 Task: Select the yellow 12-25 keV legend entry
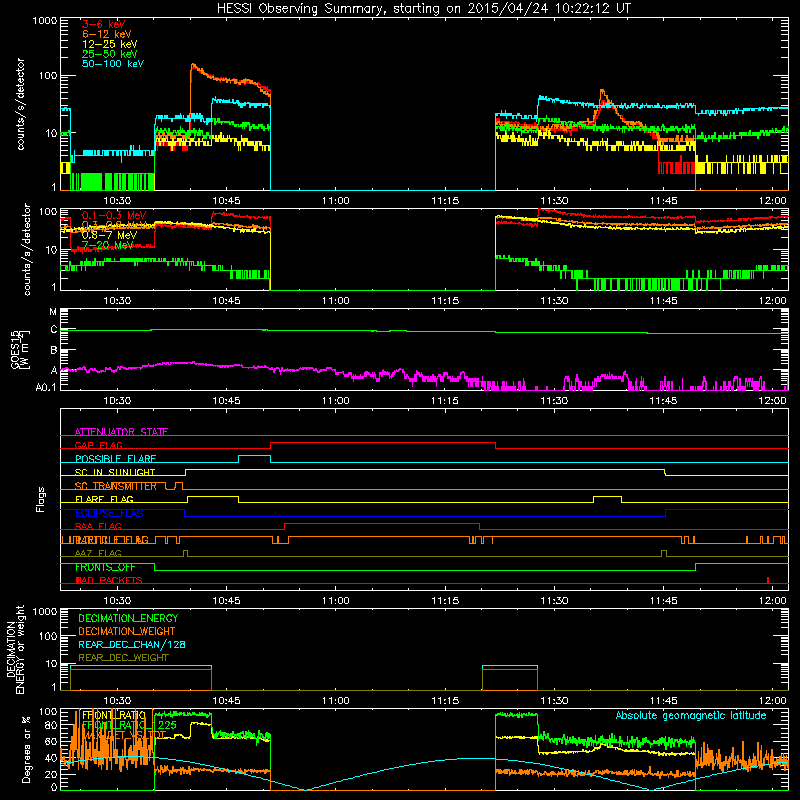(x=110, y=44)
